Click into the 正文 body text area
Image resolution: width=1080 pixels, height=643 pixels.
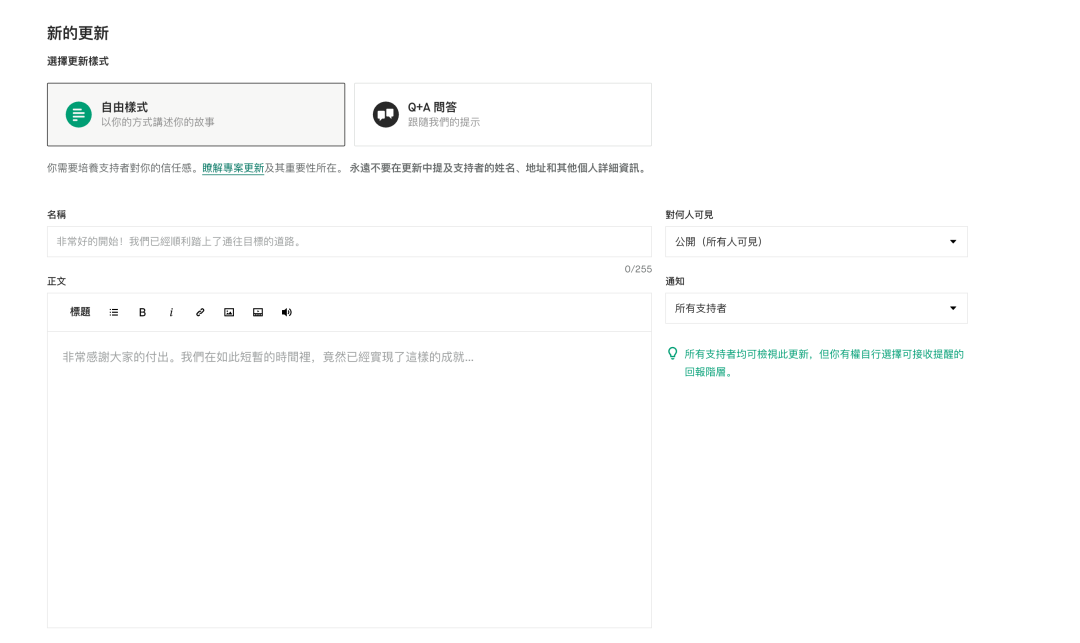pos(349,470)
